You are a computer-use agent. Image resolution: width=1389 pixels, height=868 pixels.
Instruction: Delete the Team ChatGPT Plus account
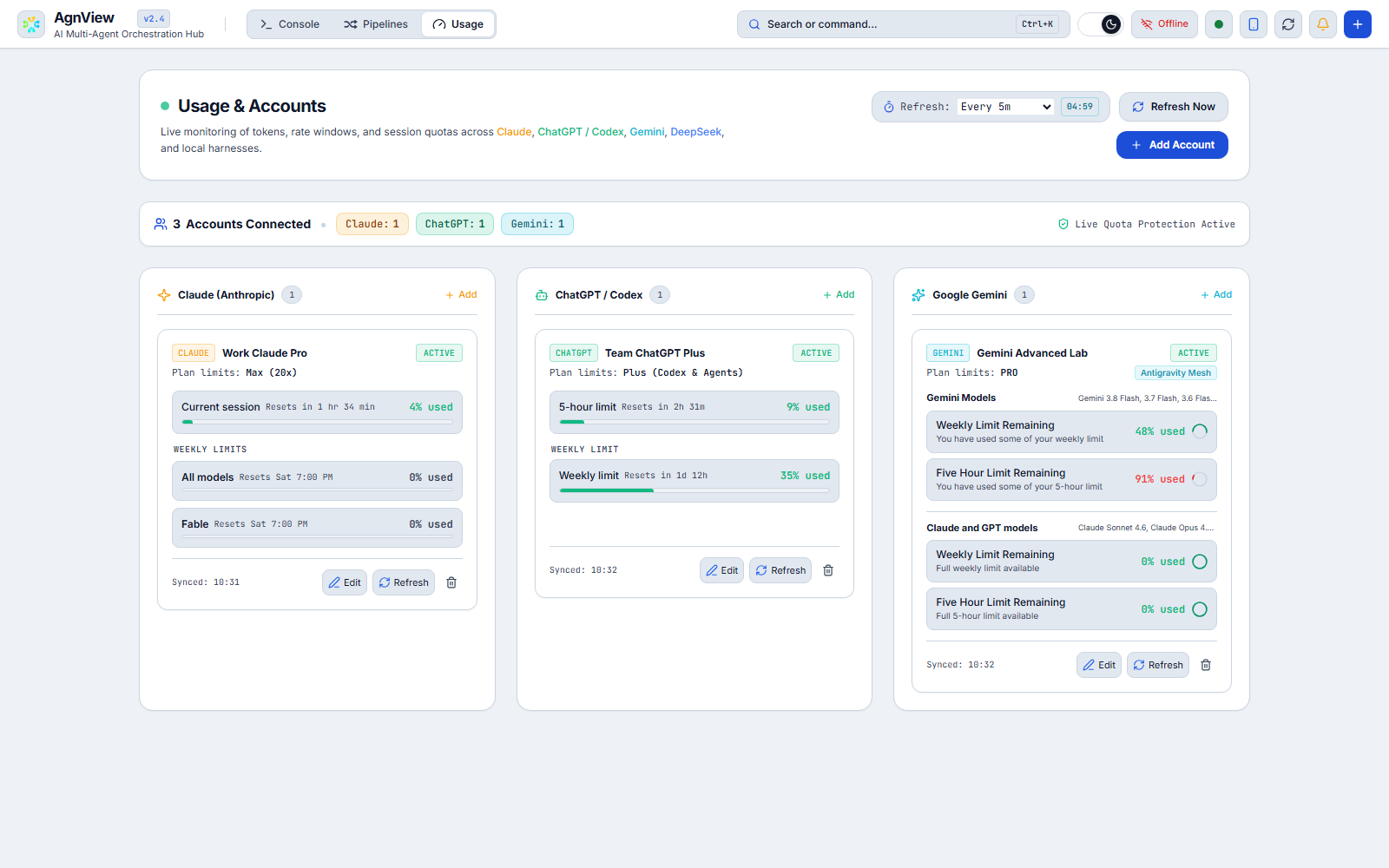(x=828, y=570)
